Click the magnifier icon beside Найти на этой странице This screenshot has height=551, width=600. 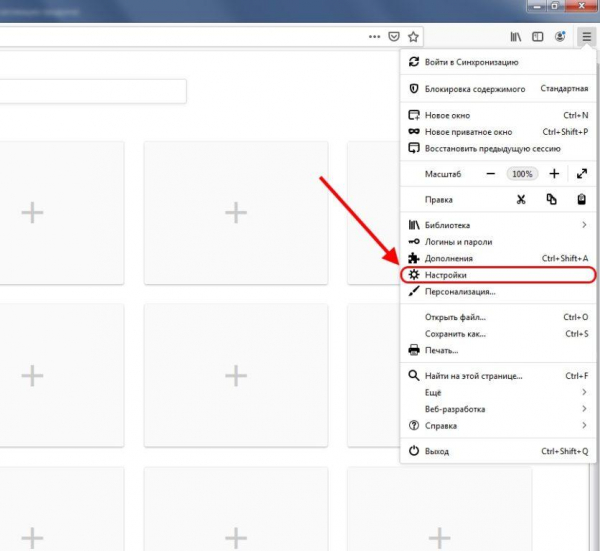click(414, 375)
